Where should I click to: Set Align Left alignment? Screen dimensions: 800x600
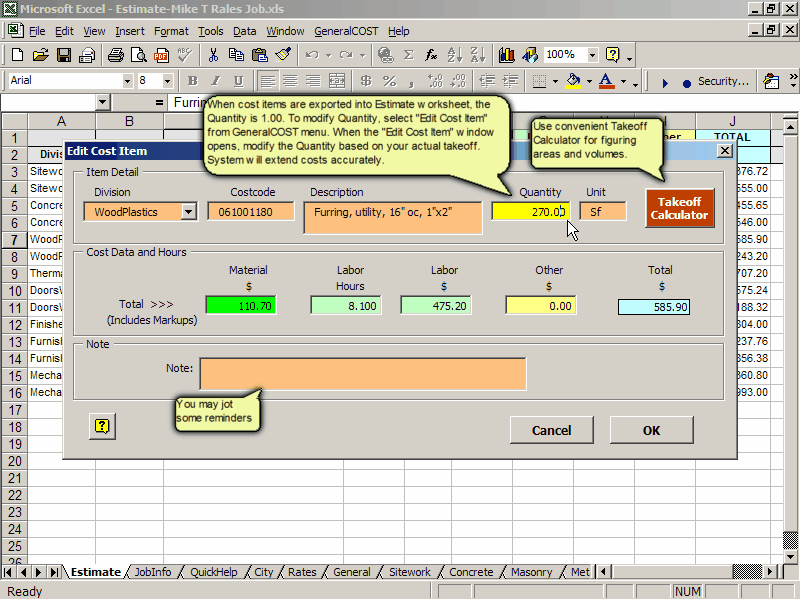[267, 81]
